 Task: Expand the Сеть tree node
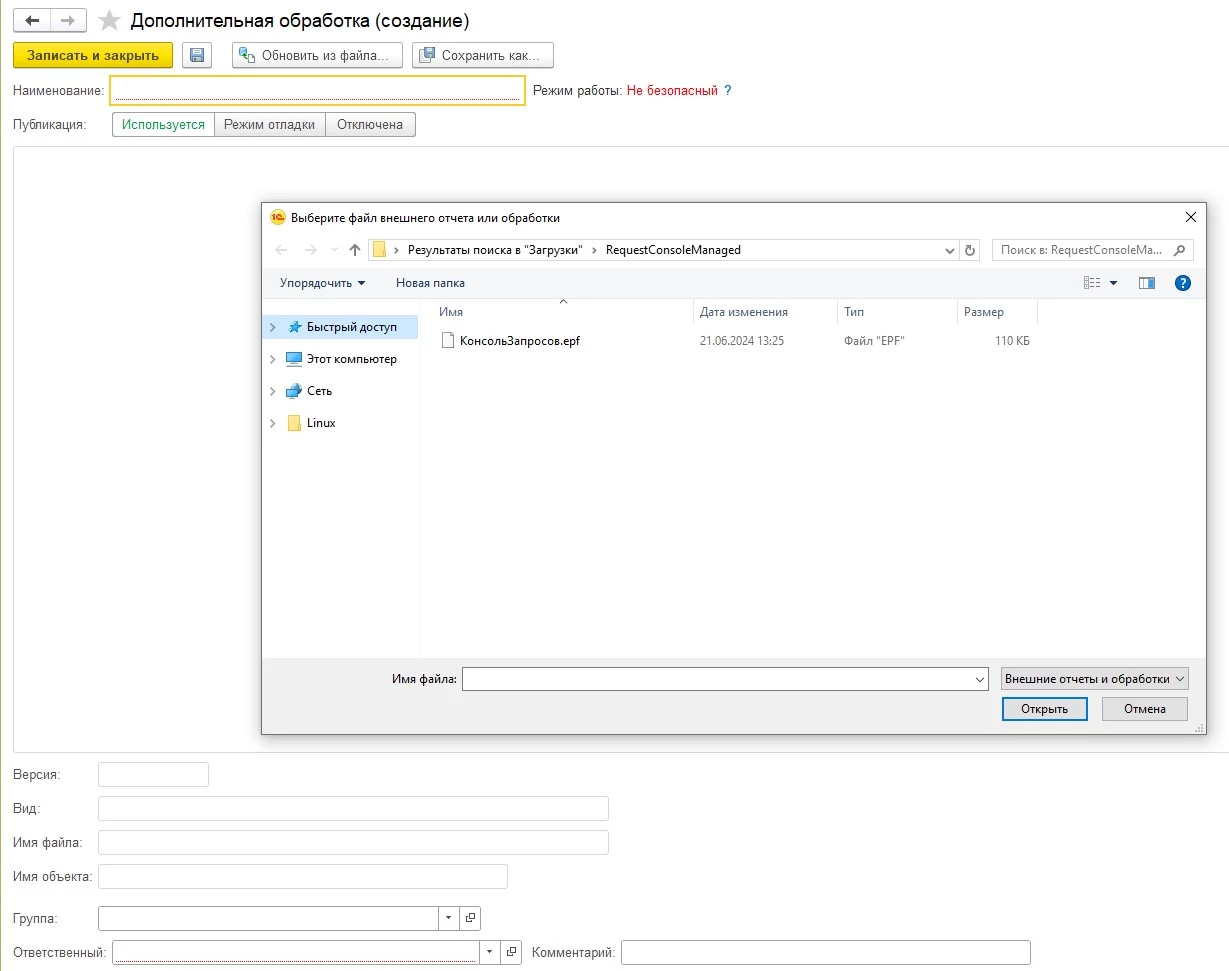(x=272, y=391)
